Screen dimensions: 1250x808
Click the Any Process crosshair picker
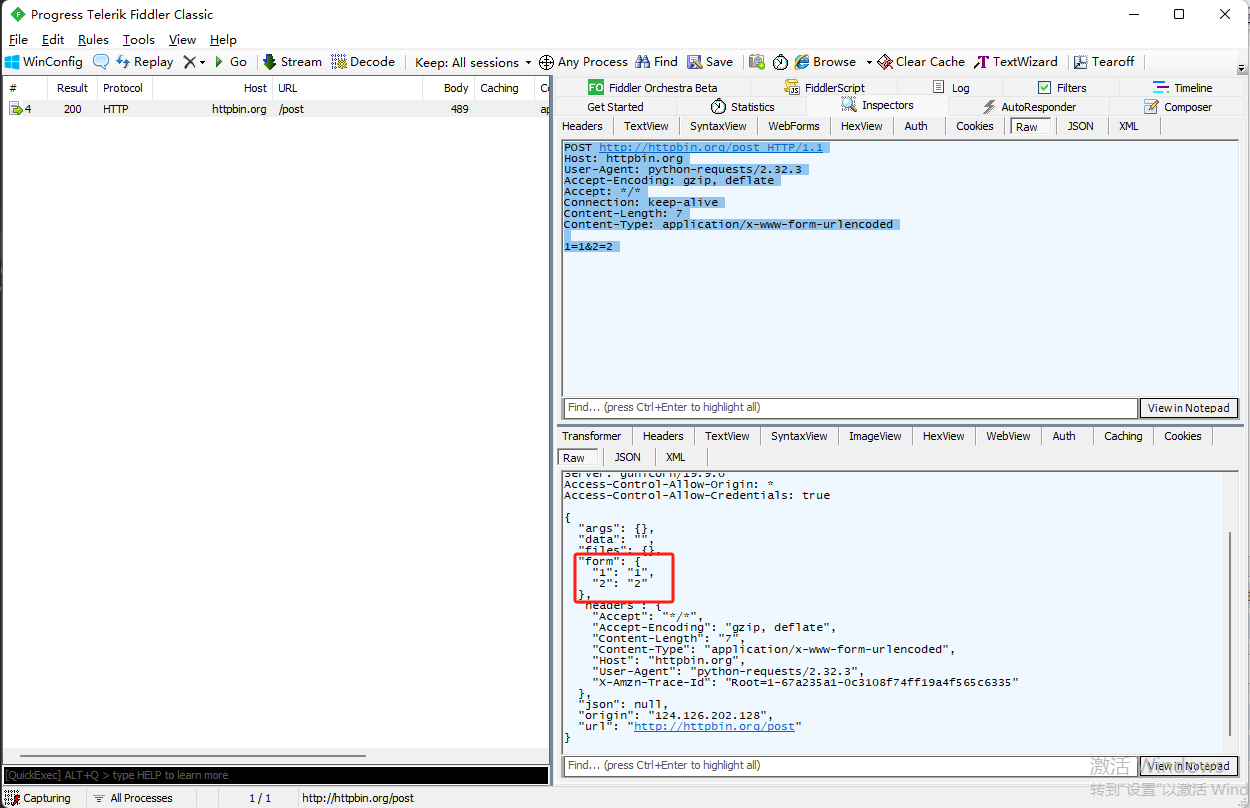(583, 62)
